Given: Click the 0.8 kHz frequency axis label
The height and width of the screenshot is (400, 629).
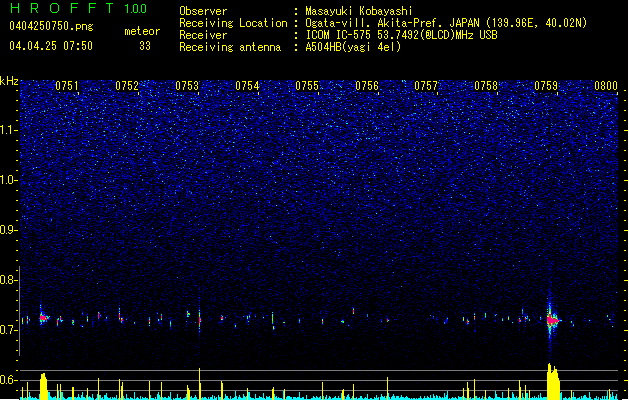Looking at the screenshot, I should coord(9,280).
